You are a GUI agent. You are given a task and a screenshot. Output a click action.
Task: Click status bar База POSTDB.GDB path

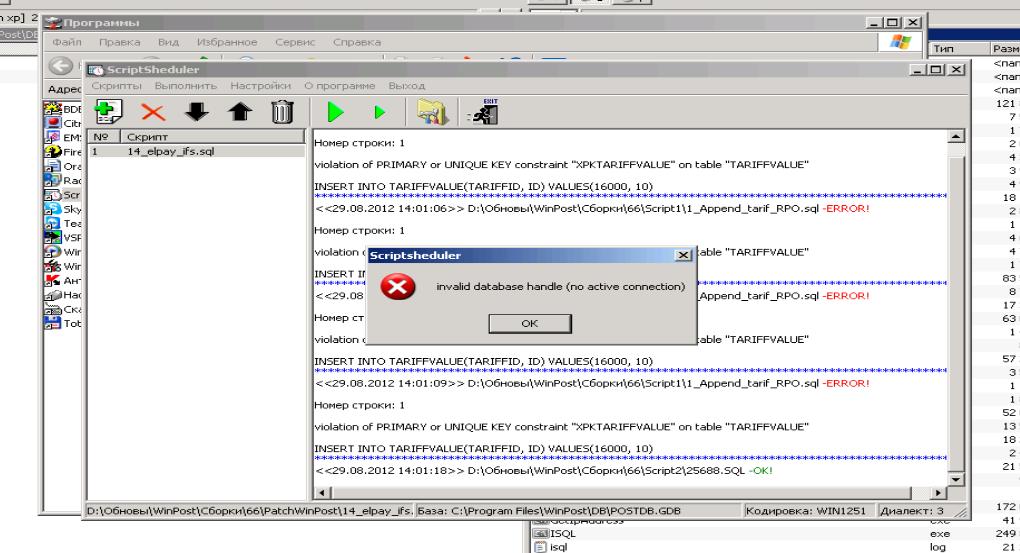pos(579,511)
